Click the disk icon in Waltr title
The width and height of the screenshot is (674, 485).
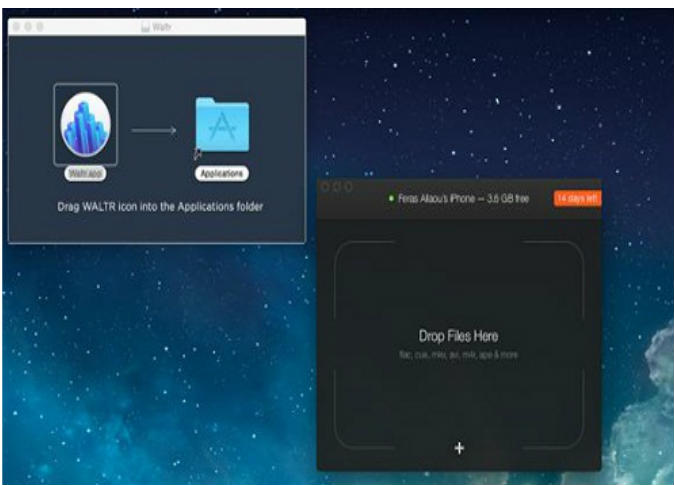(147, 27)
